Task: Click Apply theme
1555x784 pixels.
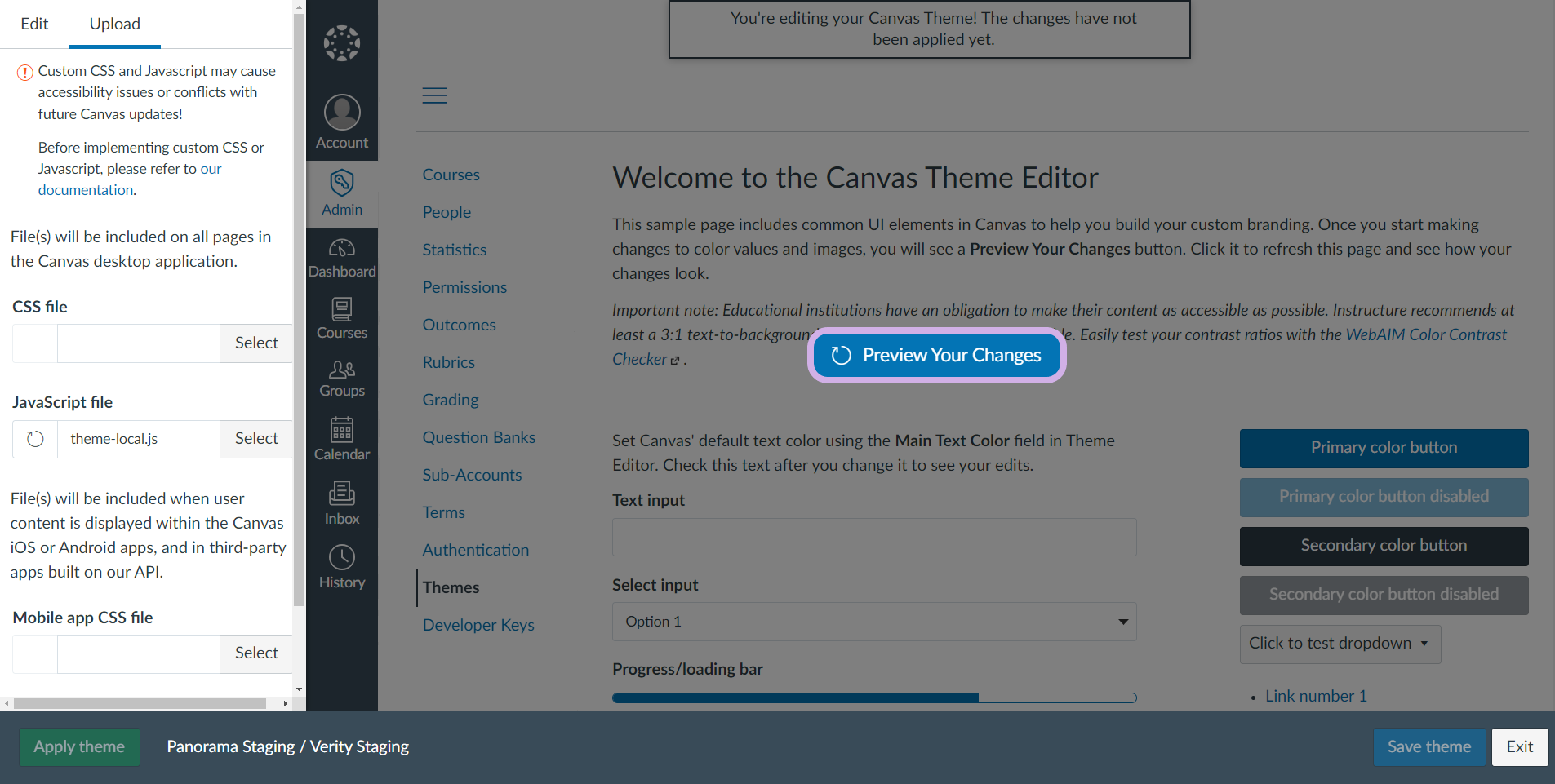Action: (x=79, y=747)
